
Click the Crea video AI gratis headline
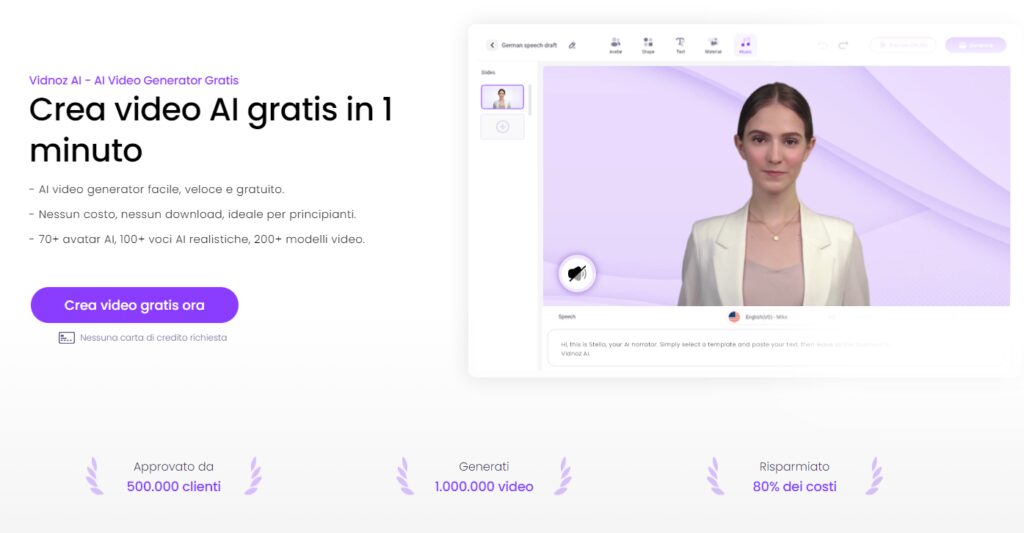pos(210,129)
